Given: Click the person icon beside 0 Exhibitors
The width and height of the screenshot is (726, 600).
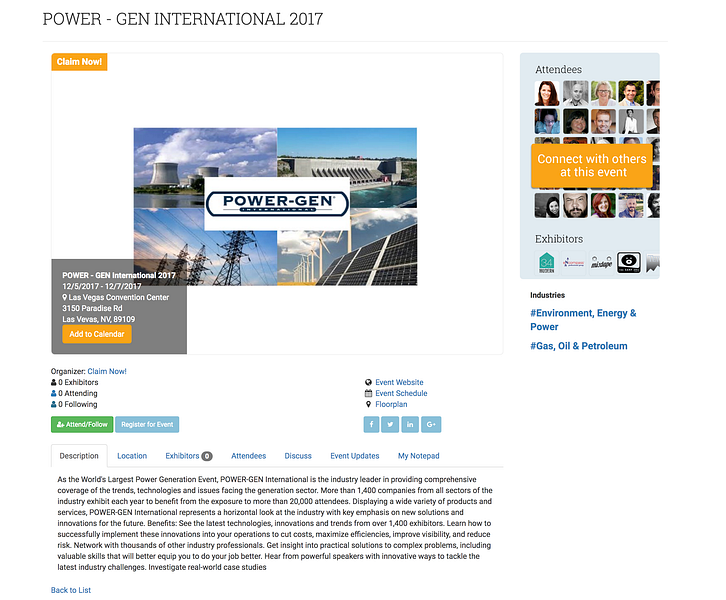Looking at the screenshot, I should [x=54, y=382].
